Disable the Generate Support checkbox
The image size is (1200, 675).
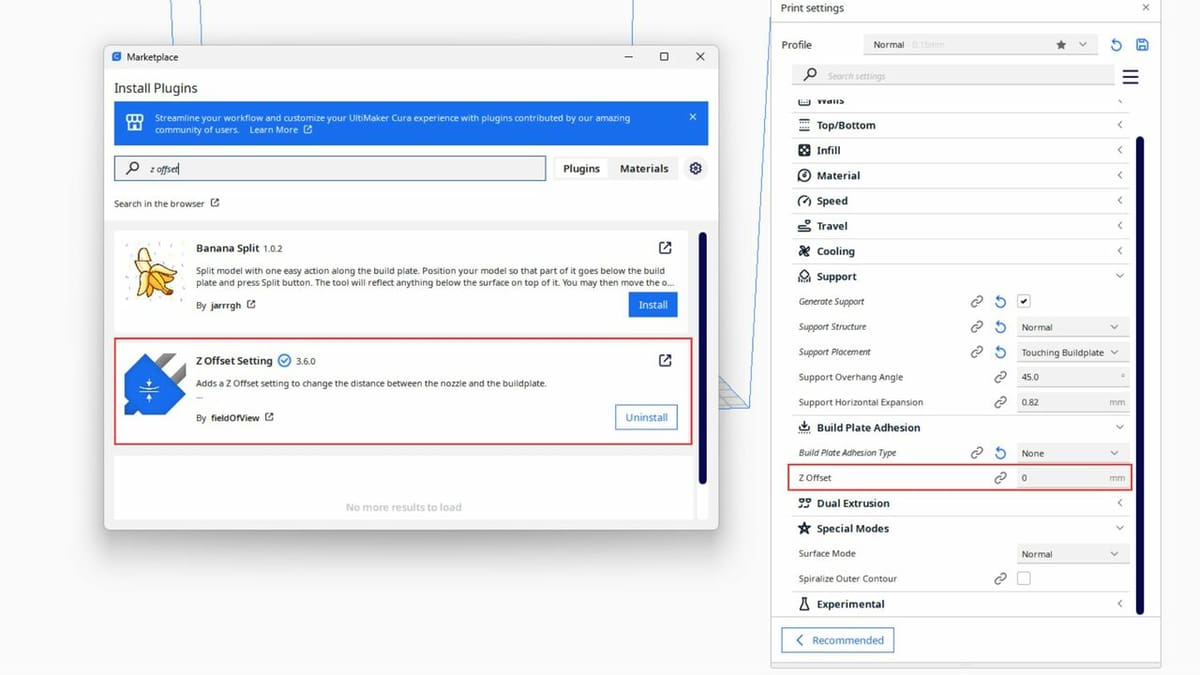(1024, 302)
